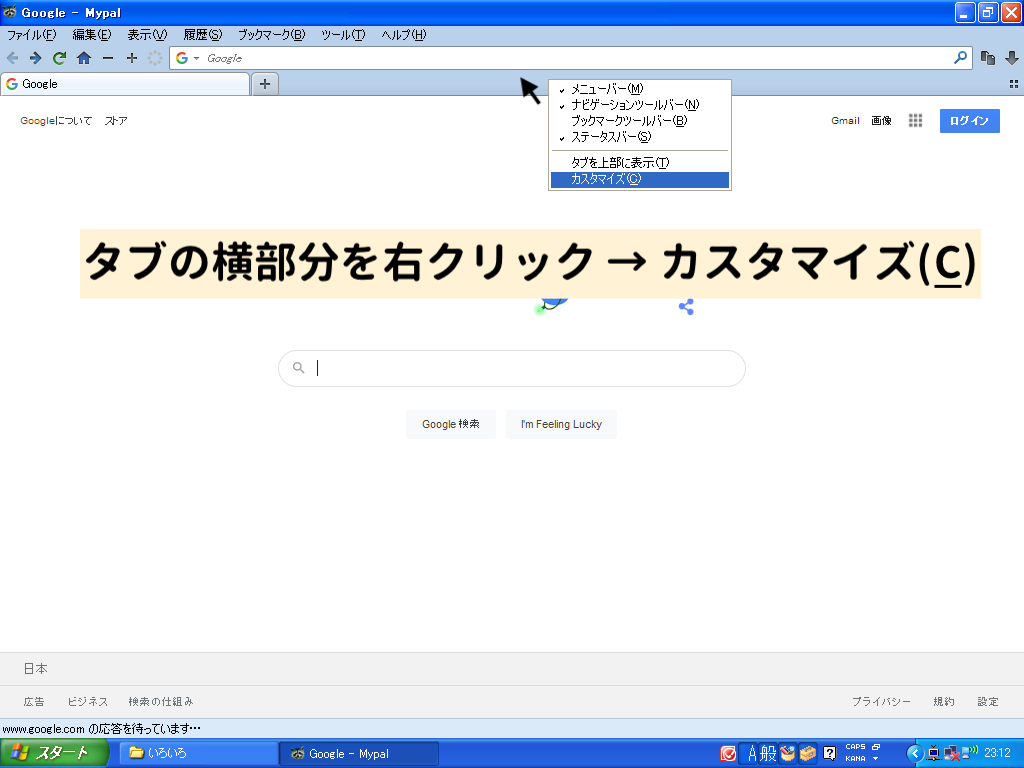Click the search magnifier in the address bar
Image resolution: width=1024 pixels, height=768 pixels.
coord(960,57)
